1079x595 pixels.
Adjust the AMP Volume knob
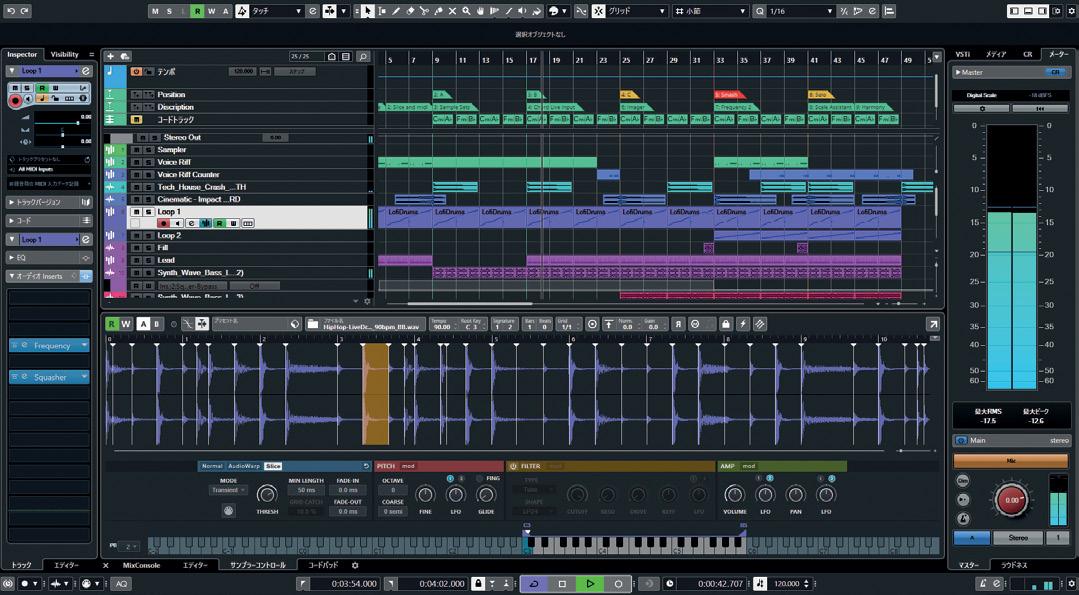[735, 495]
